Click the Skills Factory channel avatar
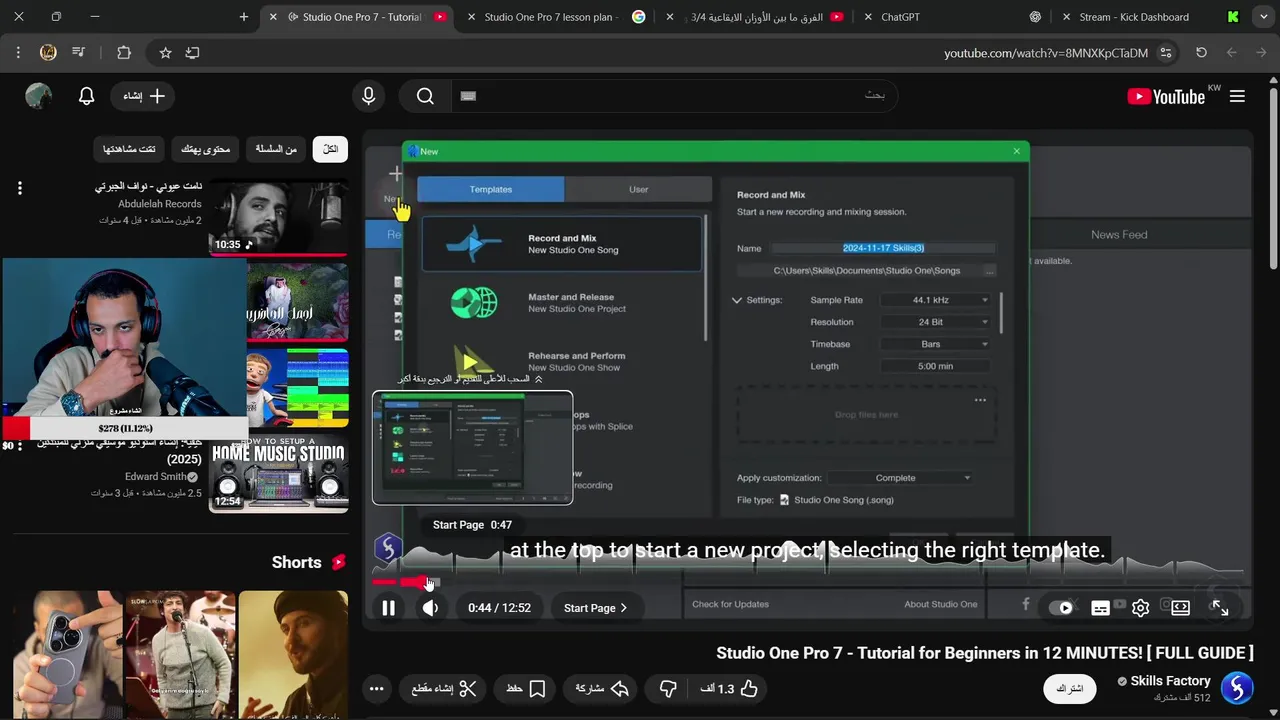This screenshot has height=720, width=1280. click(x=1237, y=688)
